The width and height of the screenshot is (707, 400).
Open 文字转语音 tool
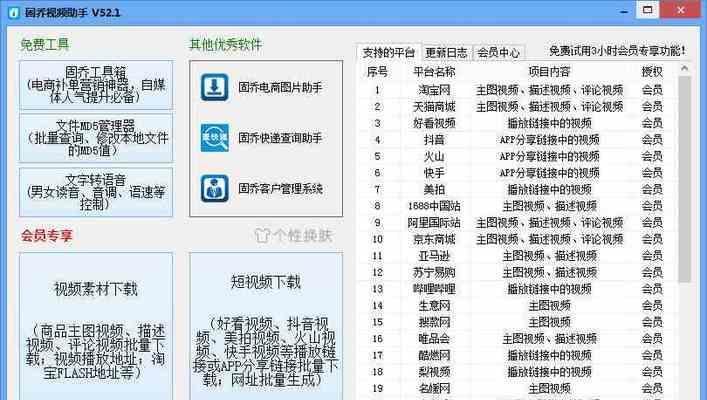[x=96, y=192]
